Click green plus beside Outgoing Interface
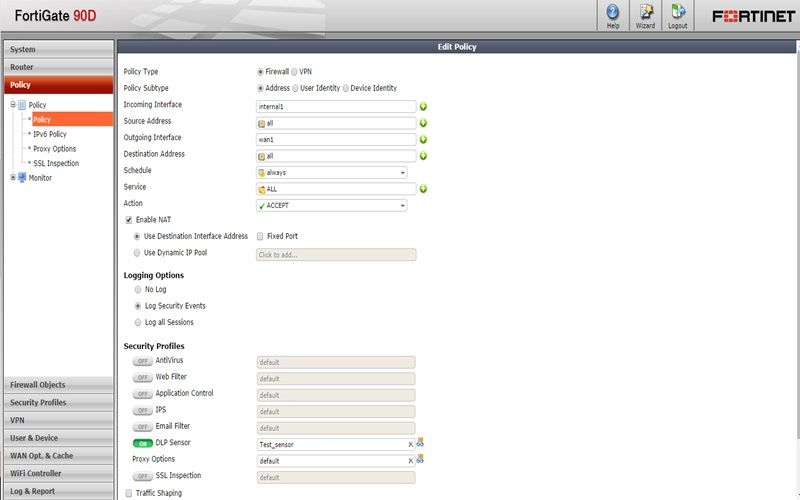This screenshot has width=800, height=500. (423, 139)
